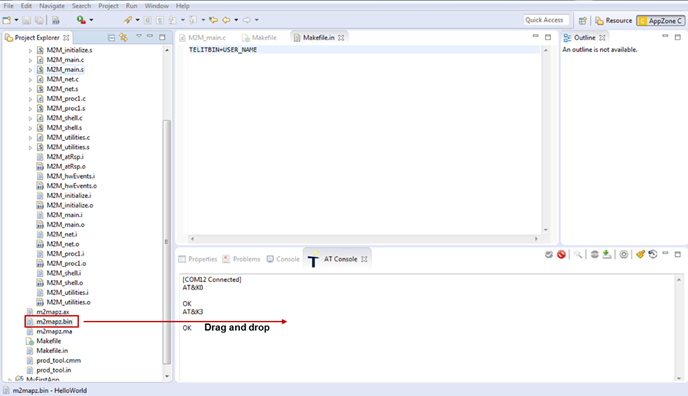Viewport: 688px width, 396px height.
Task: Click the Save toolbar icon
Action: pos(27,20)
